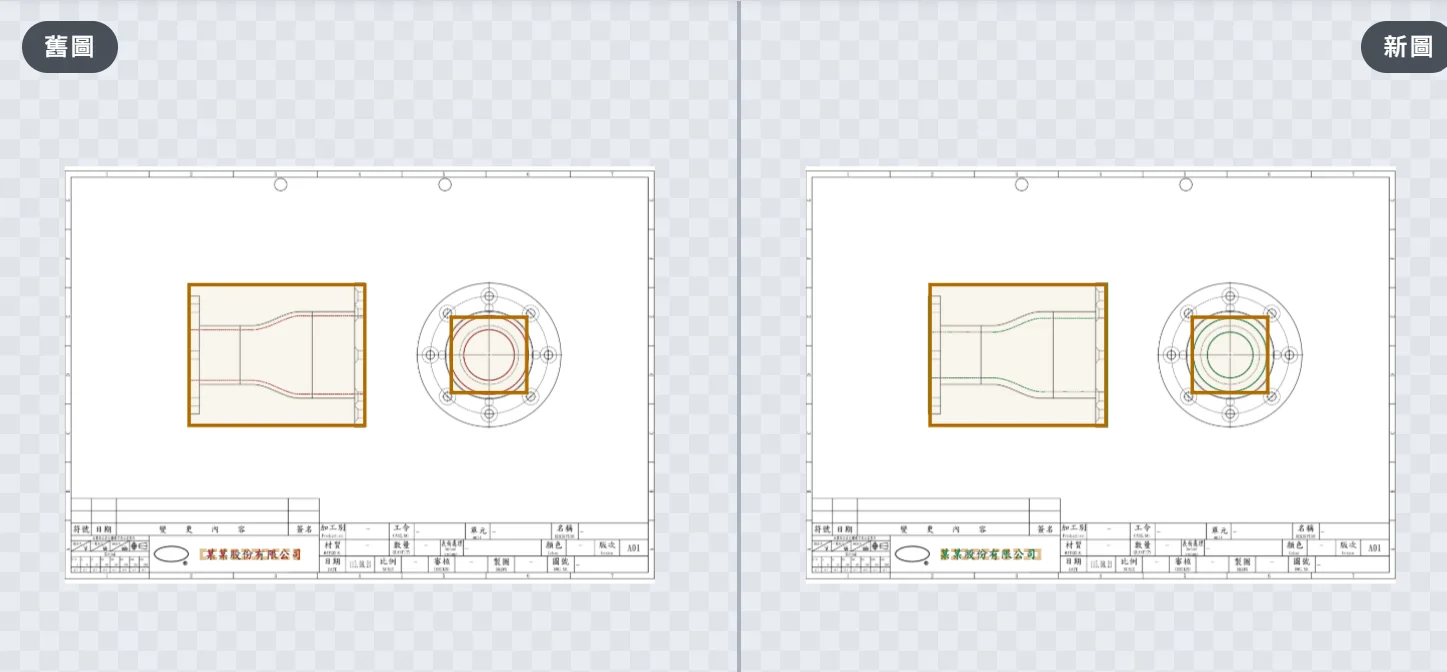Screen dimensions: 1447x672
Task: Click the oval logo in old drawing title block
Action: [172, 554]
